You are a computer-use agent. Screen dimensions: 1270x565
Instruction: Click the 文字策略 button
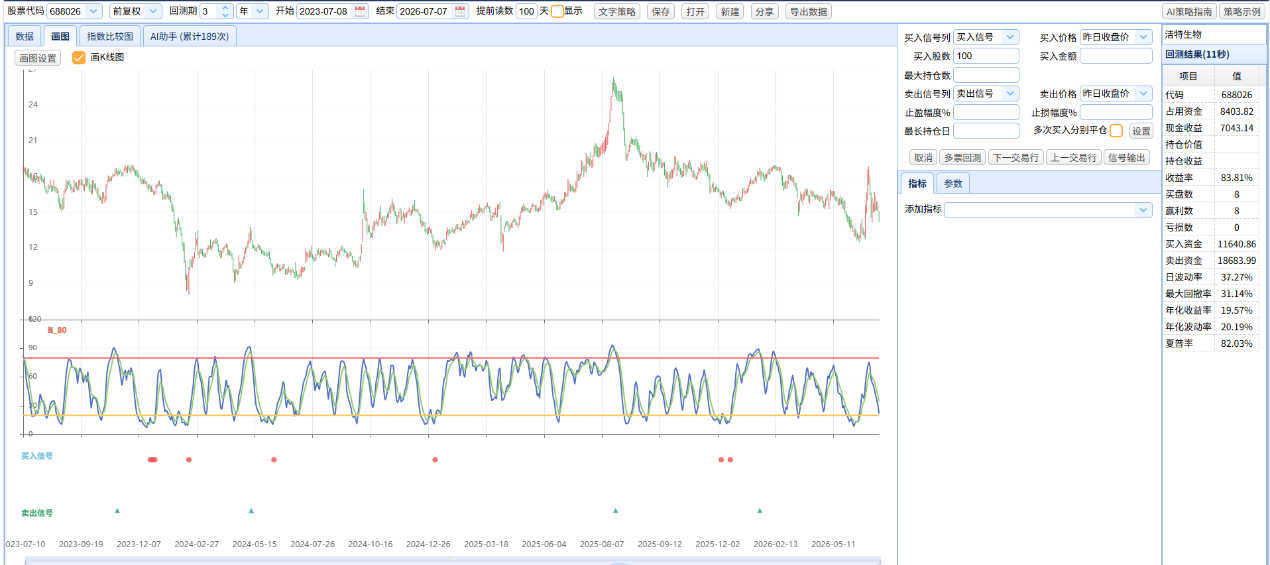(617, 11)
